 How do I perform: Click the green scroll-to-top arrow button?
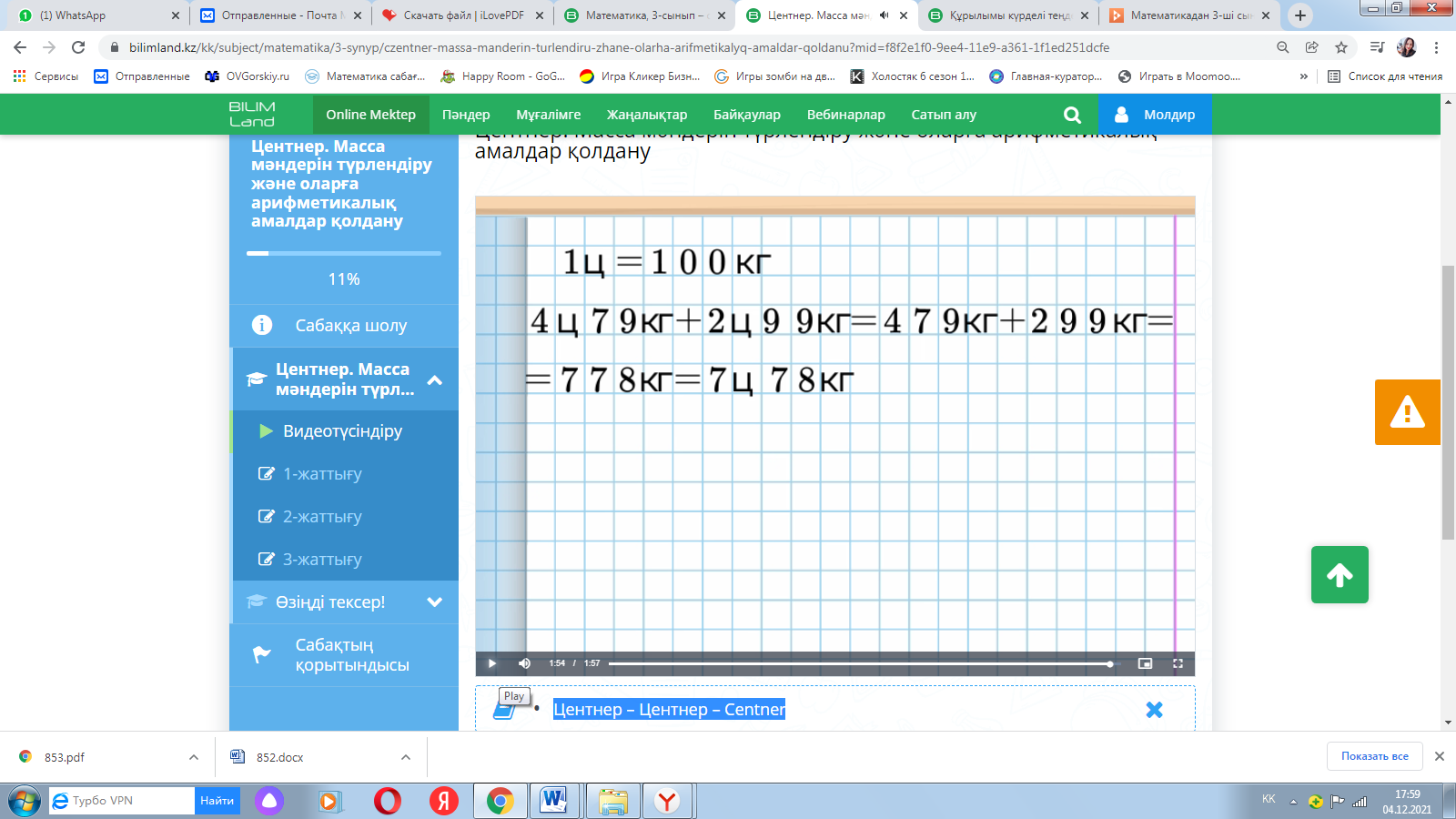point(1340,574)
